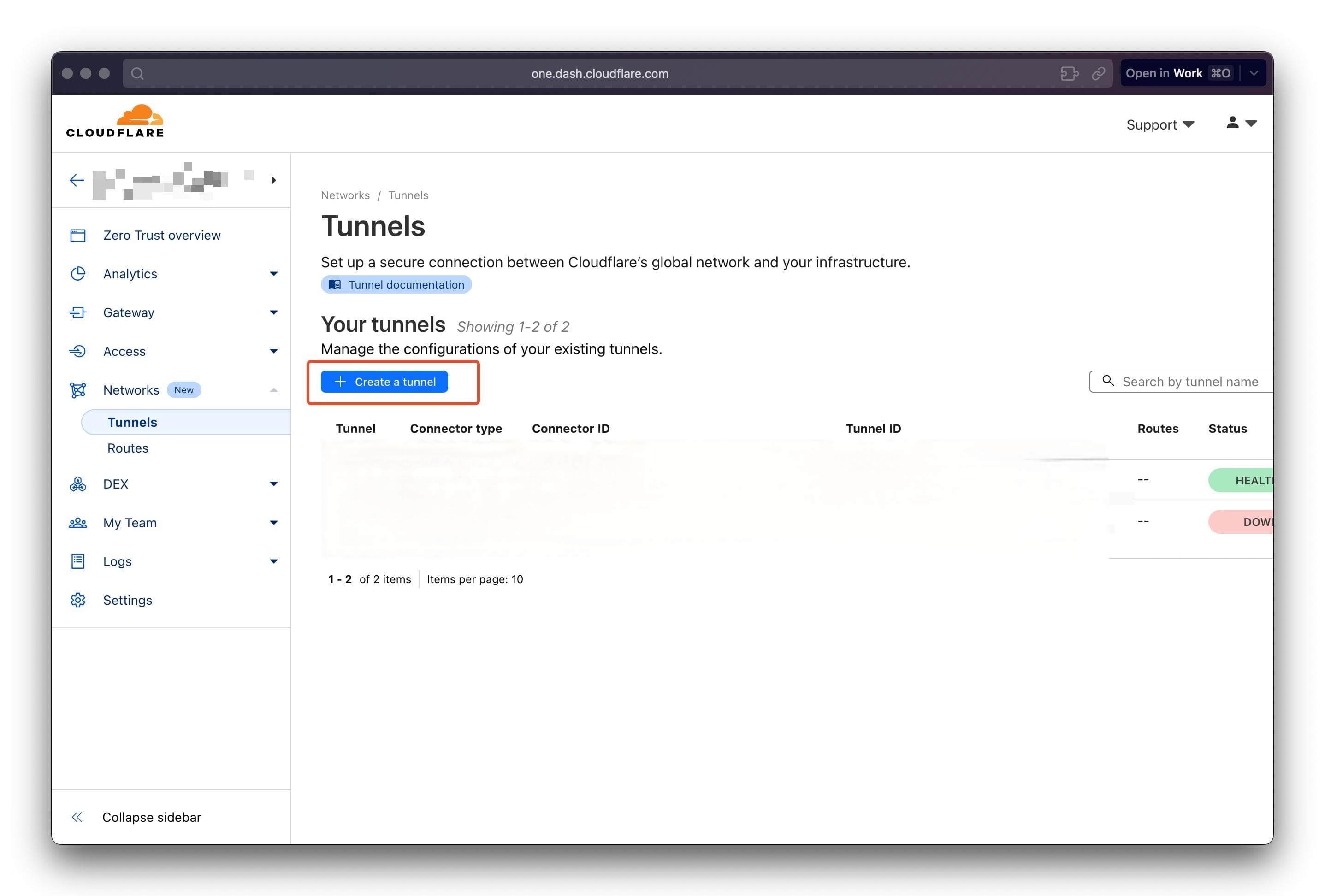Expand the Access section arrow
1325x896 pixels.
[274, 352]
